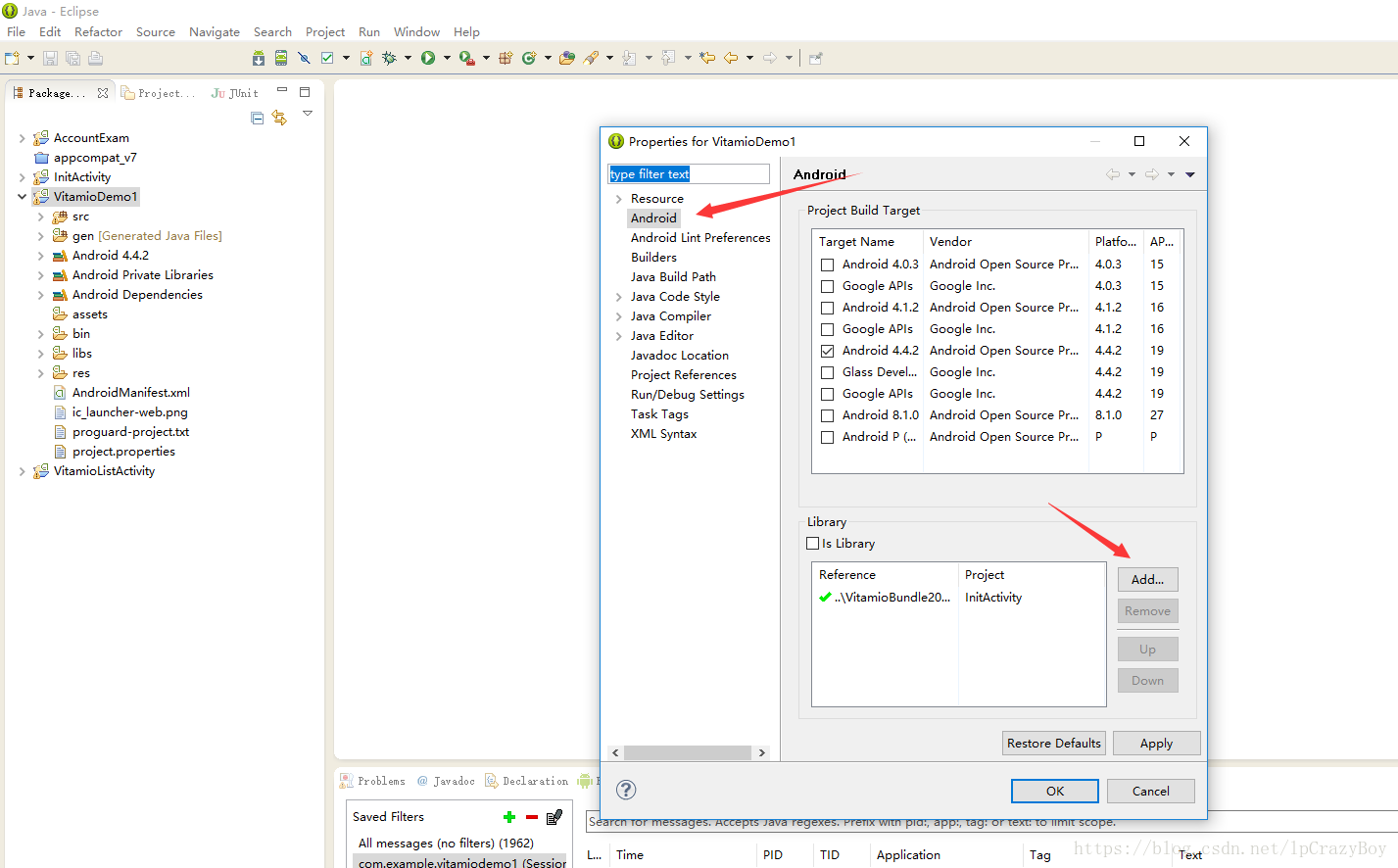Click the Android lint check icon
The image size is (1398, 868).
tap(327, 58)
